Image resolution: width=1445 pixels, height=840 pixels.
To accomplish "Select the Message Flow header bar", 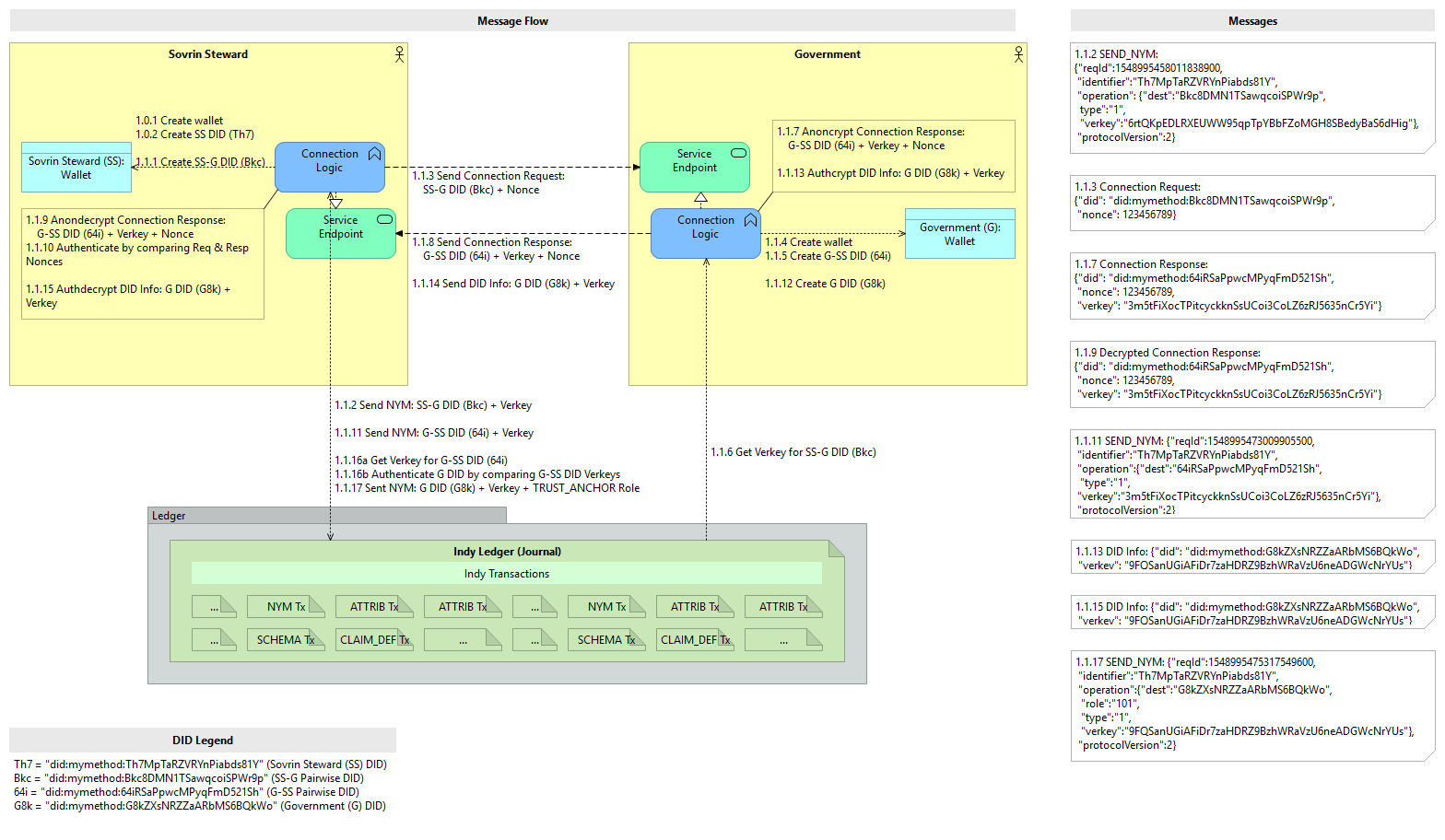I will (x=512, y=21).
